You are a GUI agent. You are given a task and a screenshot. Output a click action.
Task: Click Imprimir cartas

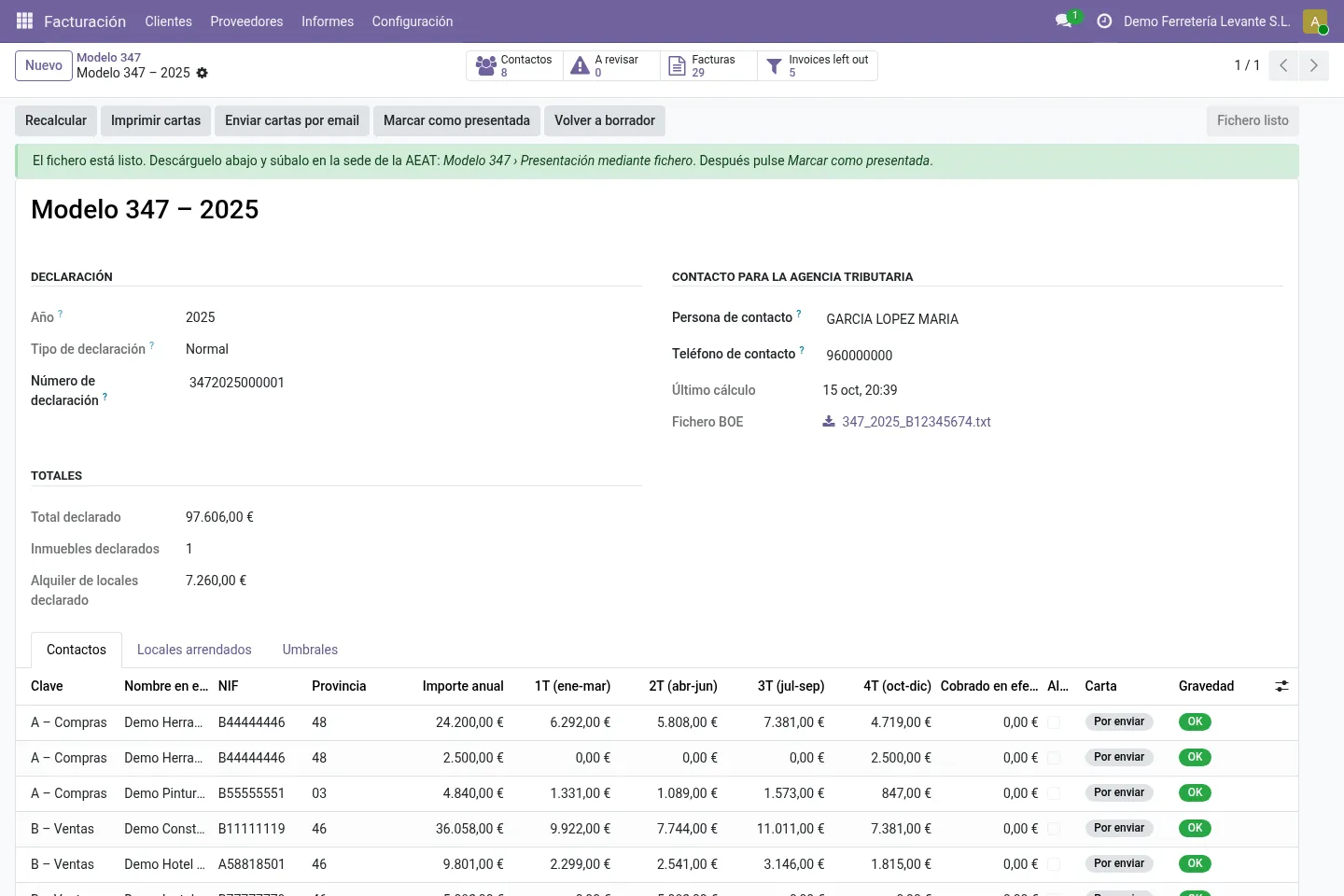[156, 120]
